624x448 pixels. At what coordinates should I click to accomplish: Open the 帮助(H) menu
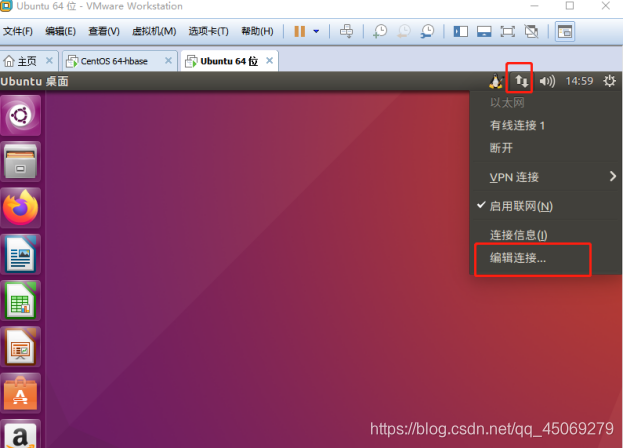tap(257, 31)
